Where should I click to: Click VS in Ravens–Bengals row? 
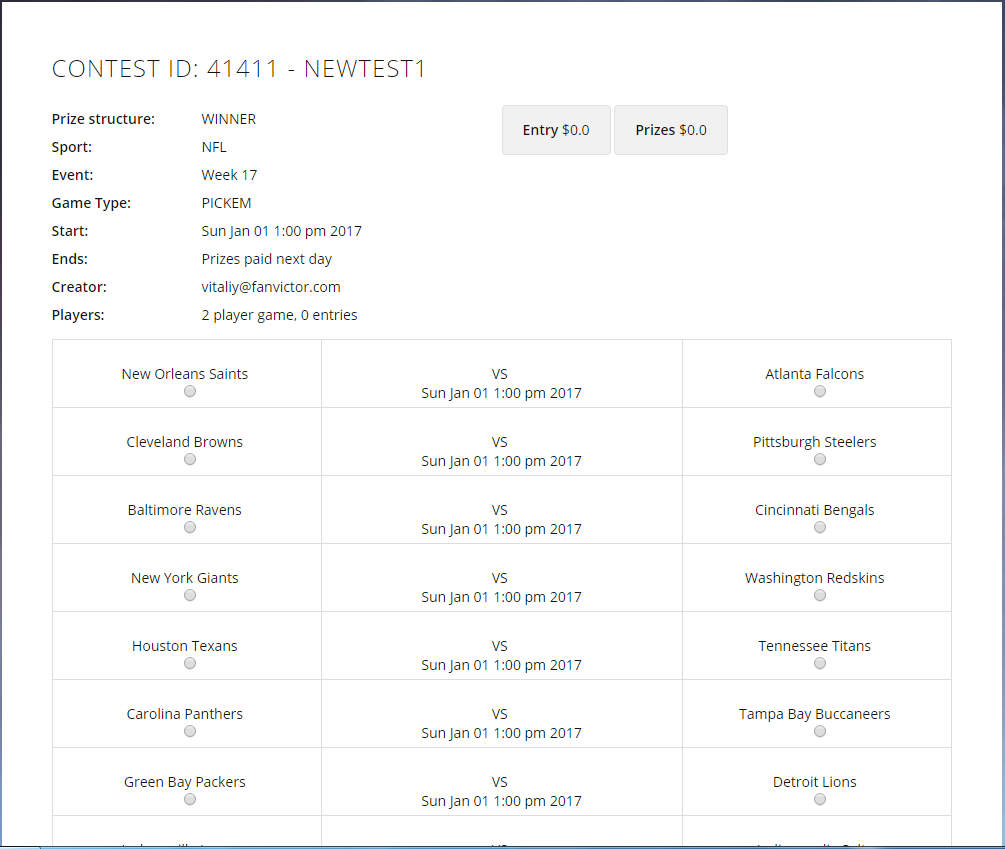500,510
